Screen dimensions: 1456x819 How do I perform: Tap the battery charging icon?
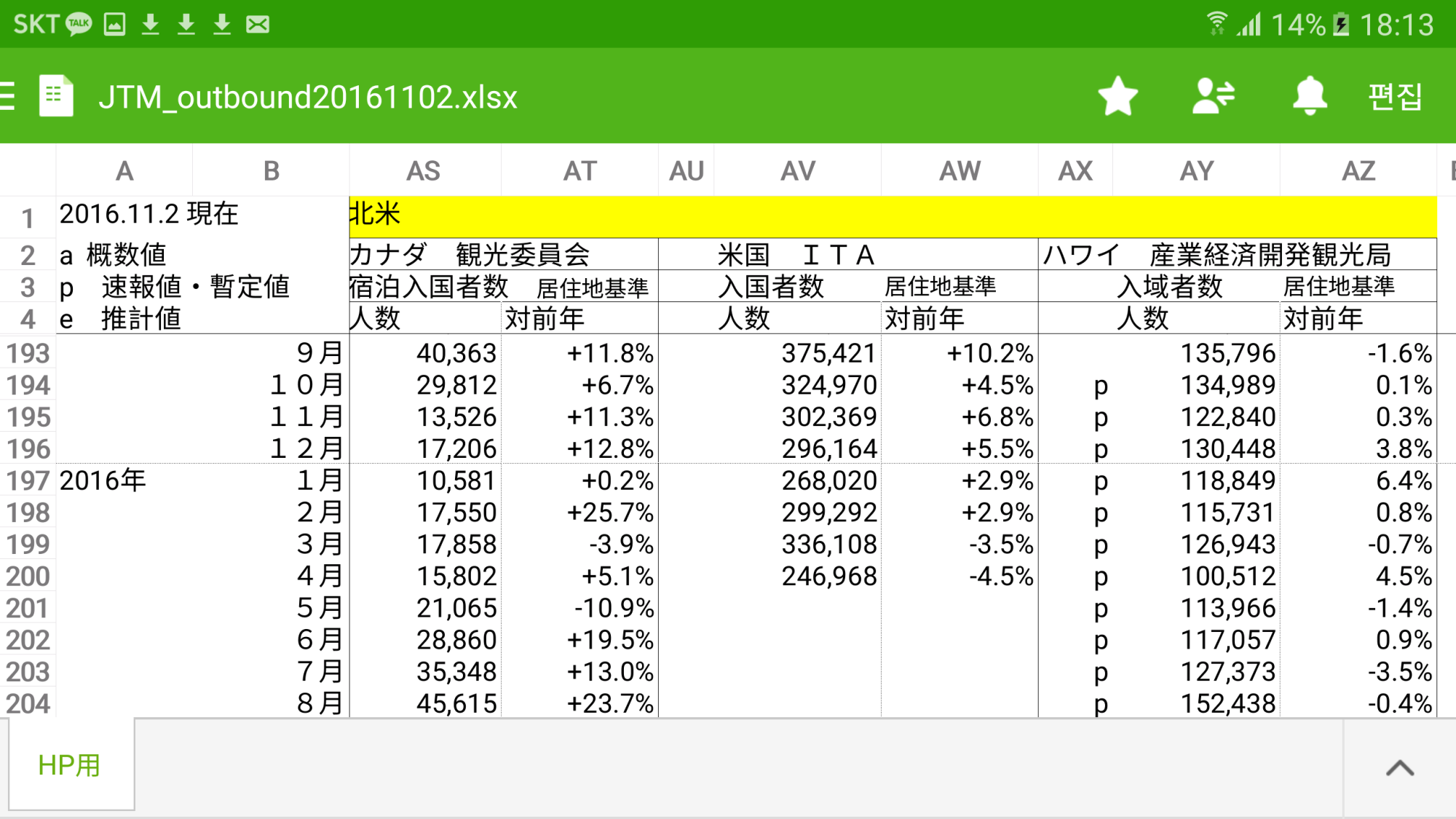(1341, 24)
